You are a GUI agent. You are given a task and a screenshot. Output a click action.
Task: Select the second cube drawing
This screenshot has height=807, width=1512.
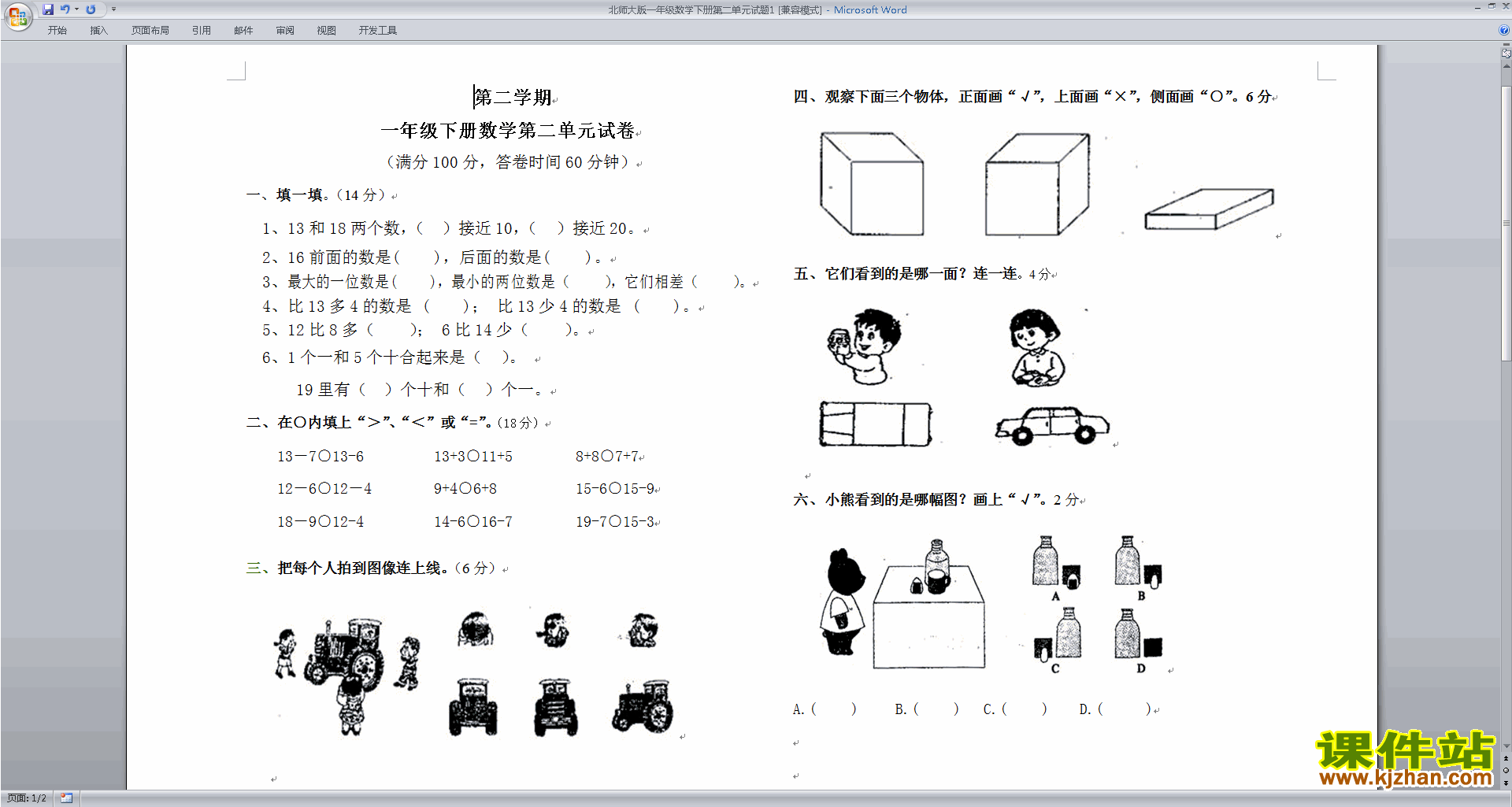click(x=1038, y=184)
